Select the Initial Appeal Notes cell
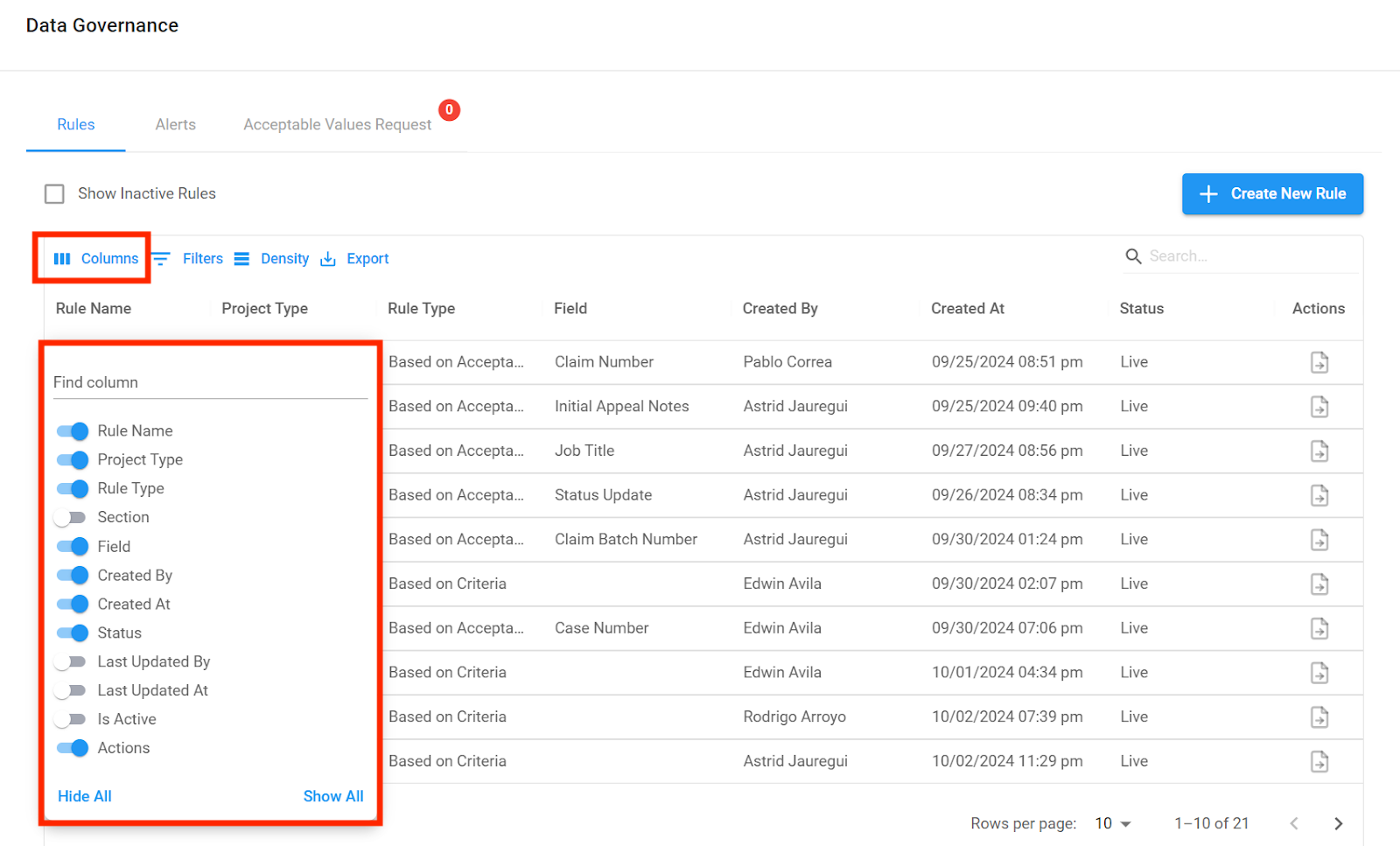The width and height of the screenshot is (1400, 846). point(621,407)
